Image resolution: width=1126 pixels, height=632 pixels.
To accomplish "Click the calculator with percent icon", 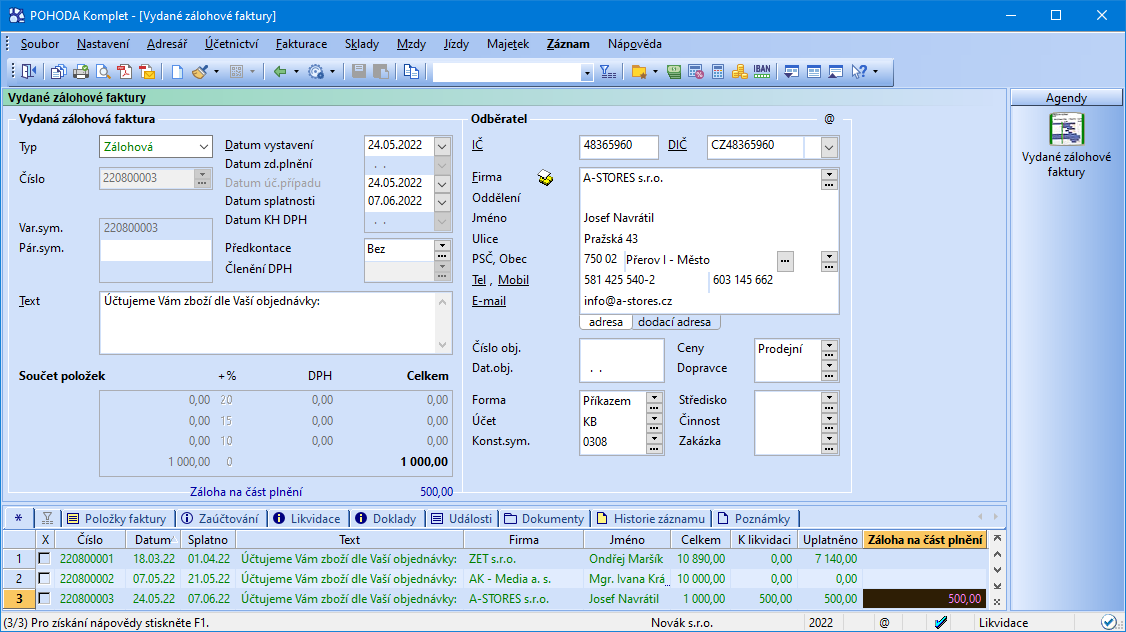I will 695,71.
